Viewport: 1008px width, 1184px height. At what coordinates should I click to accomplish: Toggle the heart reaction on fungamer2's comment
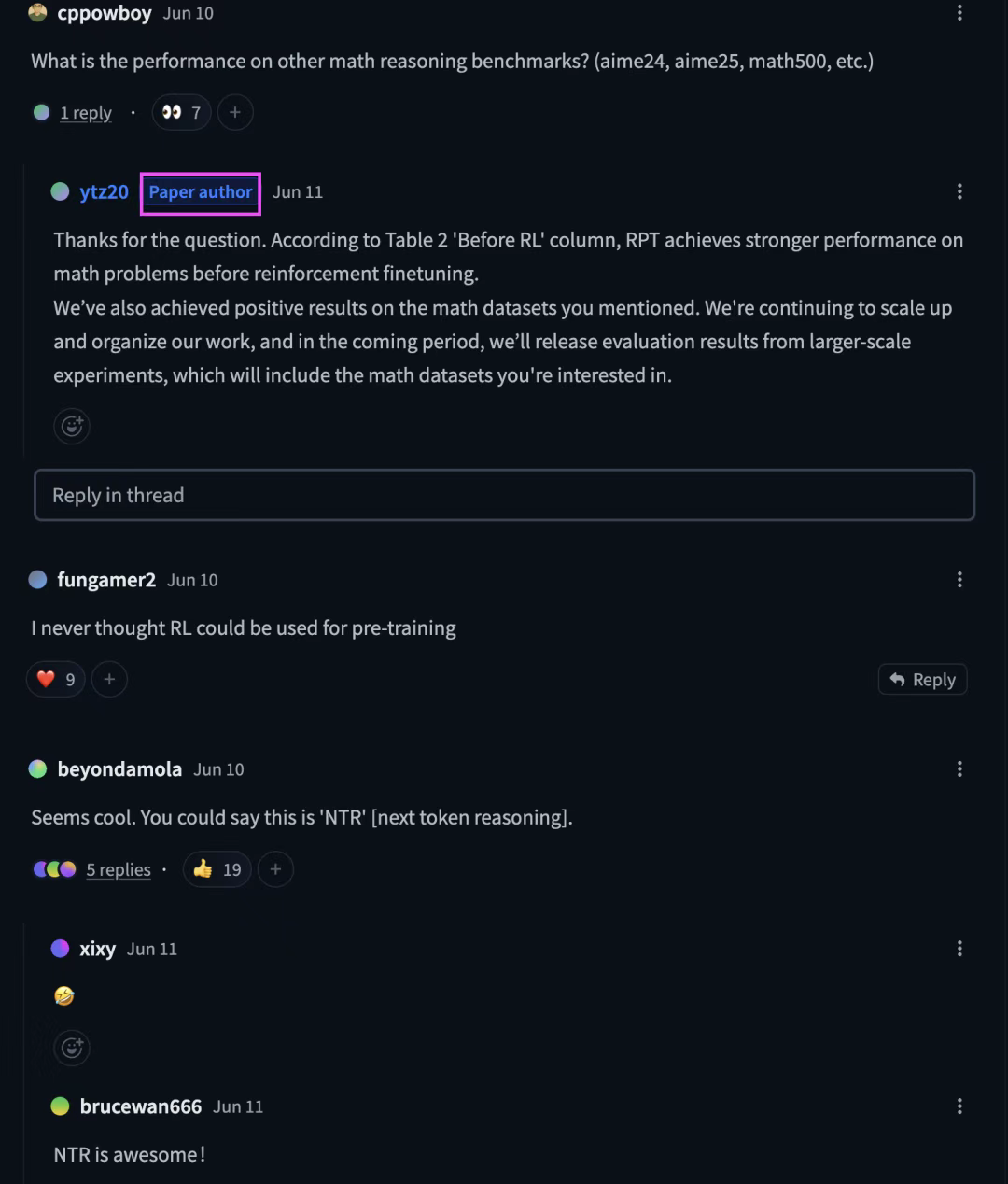56,679
